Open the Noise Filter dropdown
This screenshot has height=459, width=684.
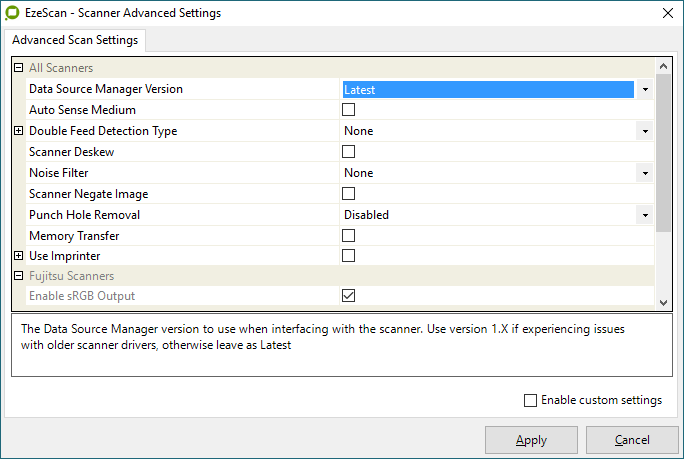point(645,173)
